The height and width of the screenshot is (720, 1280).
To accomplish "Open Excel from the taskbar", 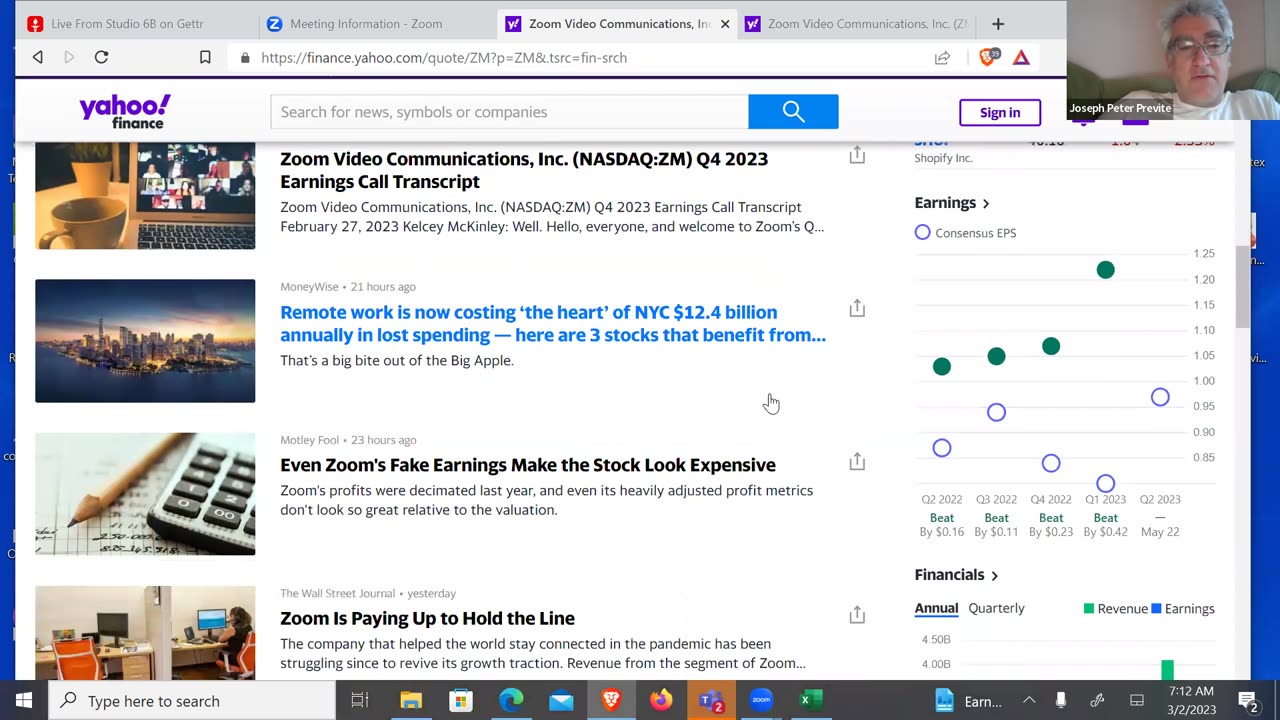I will [x=811, y=700].
